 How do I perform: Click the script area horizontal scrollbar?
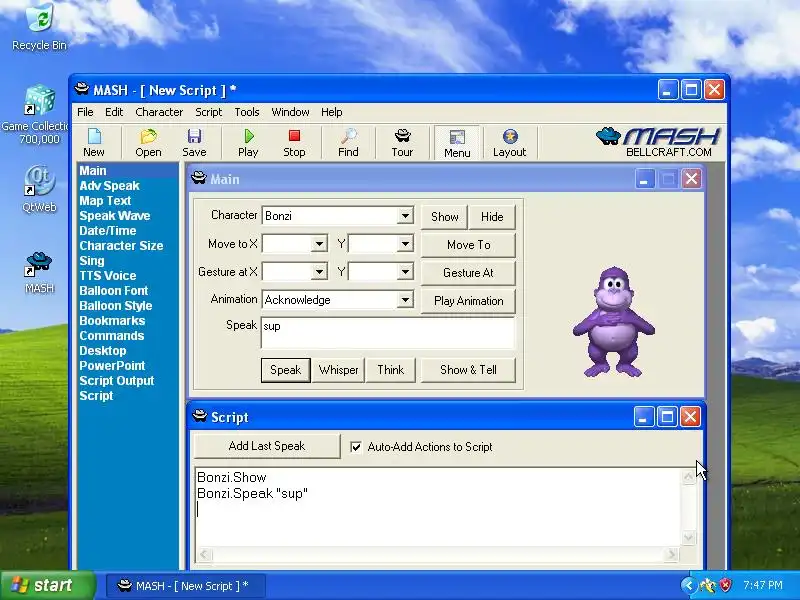point(438,554)
